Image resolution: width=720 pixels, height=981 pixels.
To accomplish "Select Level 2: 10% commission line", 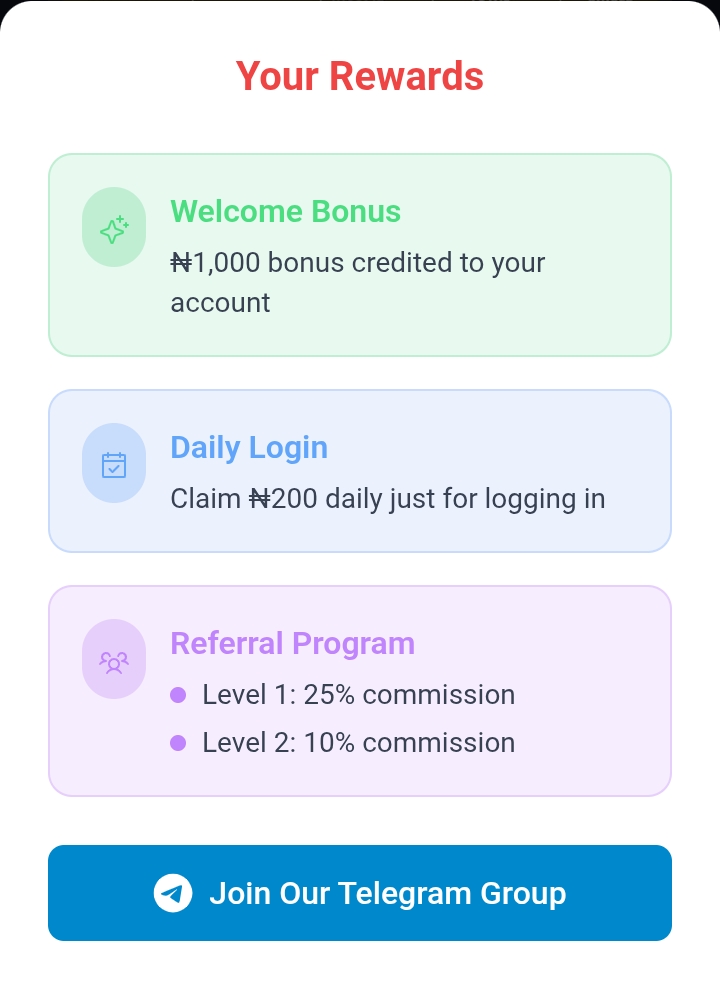I will click(358, 743).
